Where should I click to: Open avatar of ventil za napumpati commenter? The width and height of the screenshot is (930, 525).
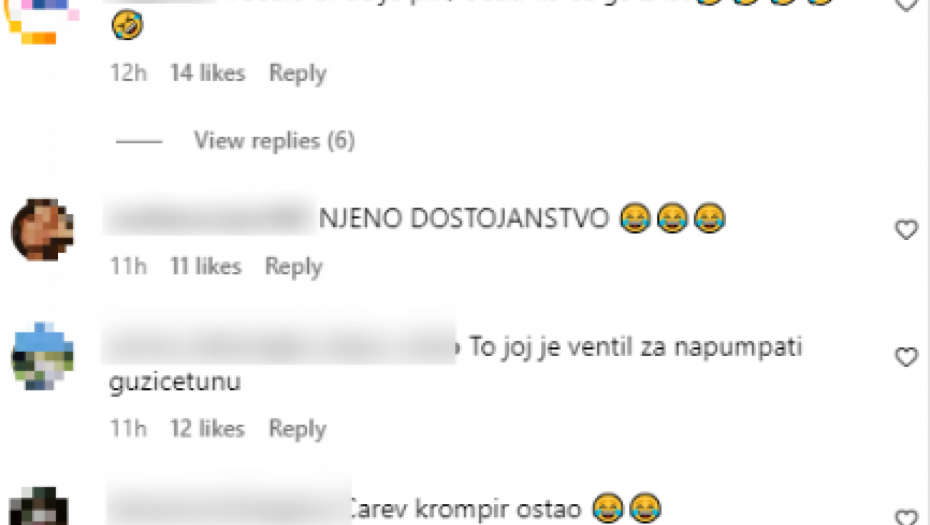[42, 357]
